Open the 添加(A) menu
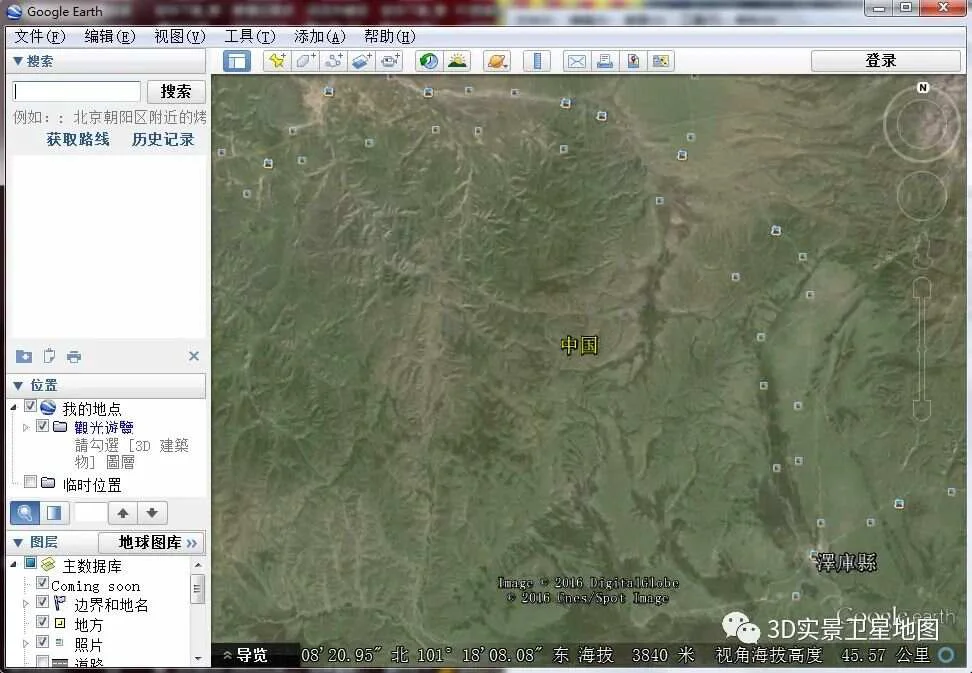972x673 pixels. click(x=320, y=37)
